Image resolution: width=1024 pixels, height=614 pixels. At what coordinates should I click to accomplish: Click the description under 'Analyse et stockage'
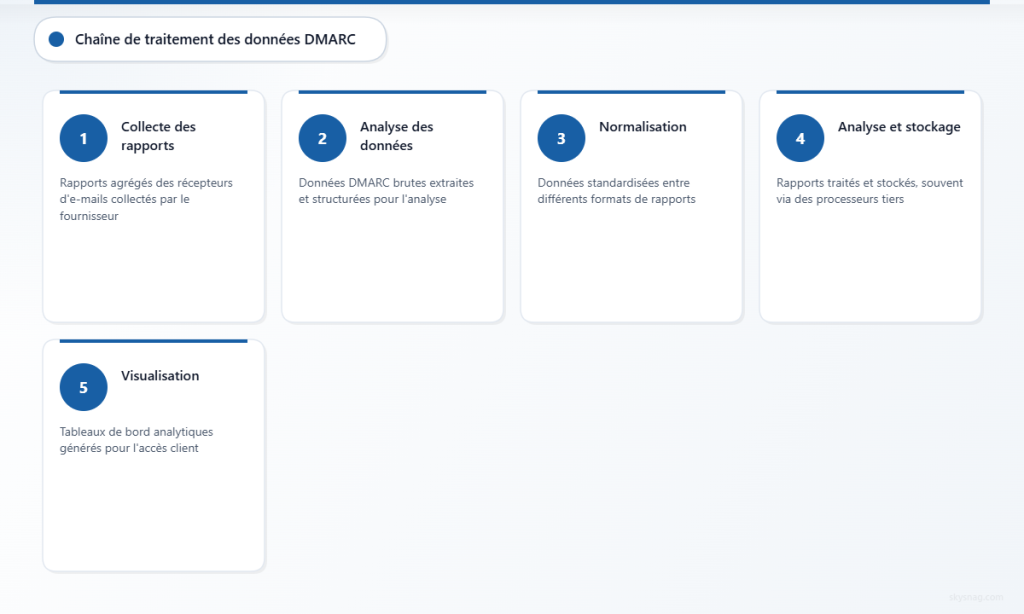pos(869,191)
